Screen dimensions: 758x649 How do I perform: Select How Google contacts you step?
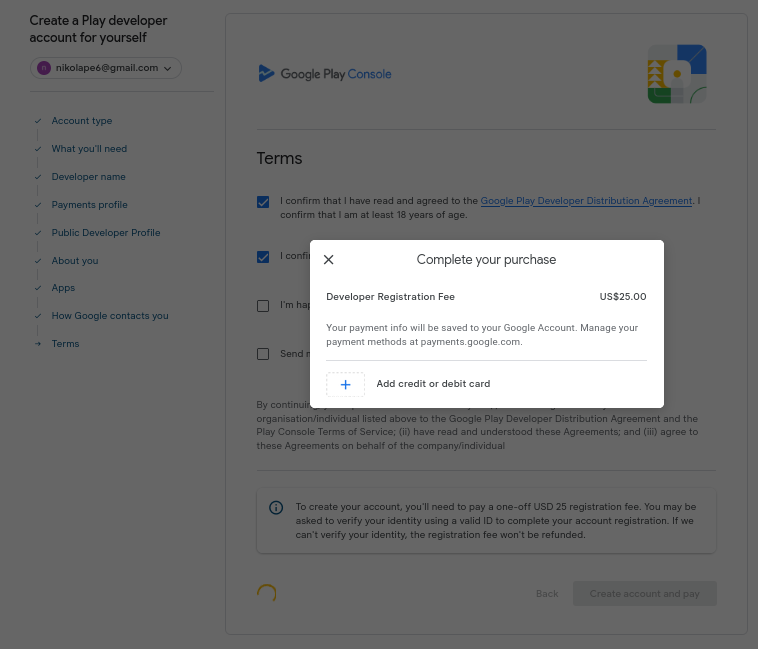tap(110, 316)
